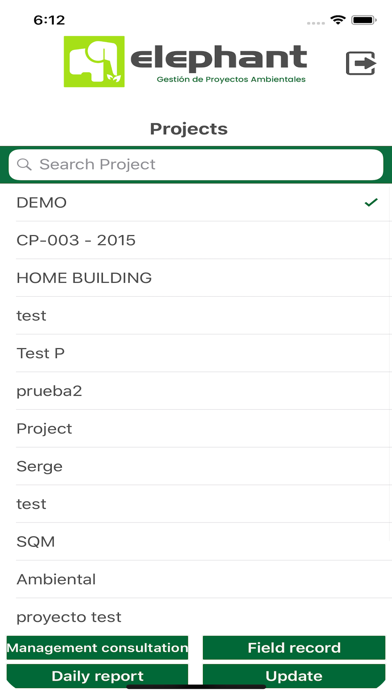The width and height of the screenshot is (392, 696).
Task: Select the DEMO project
Action: point(196,202)
